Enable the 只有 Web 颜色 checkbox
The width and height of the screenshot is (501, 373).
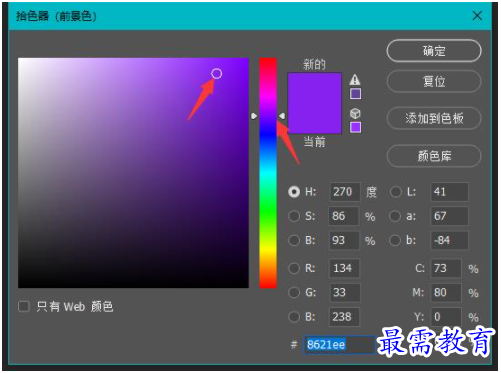click(24, 306)
